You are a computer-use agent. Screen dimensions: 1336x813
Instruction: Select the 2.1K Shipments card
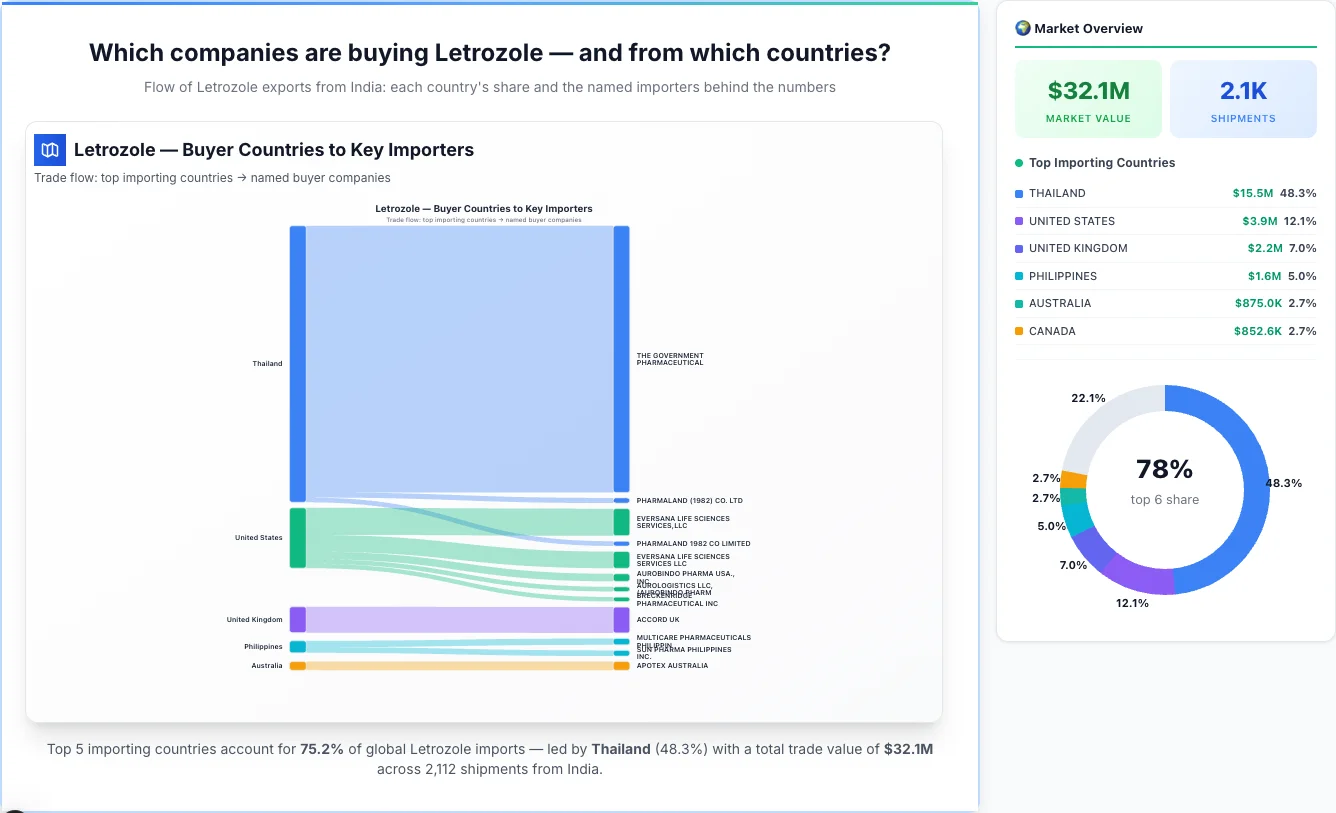tap(1243, 98)
